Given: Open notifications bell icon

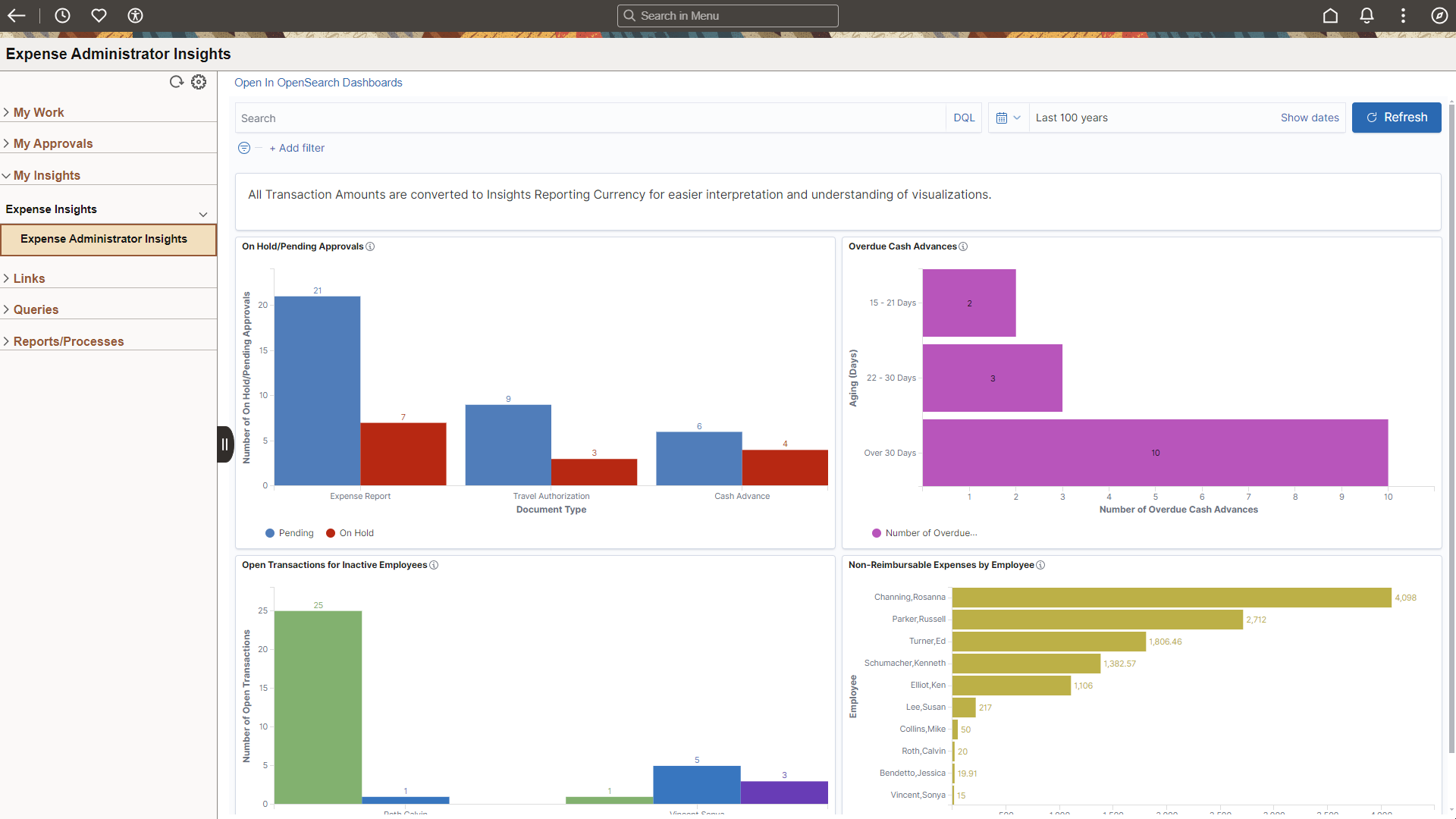Looking at the screenshot, I should (1367, 16).
